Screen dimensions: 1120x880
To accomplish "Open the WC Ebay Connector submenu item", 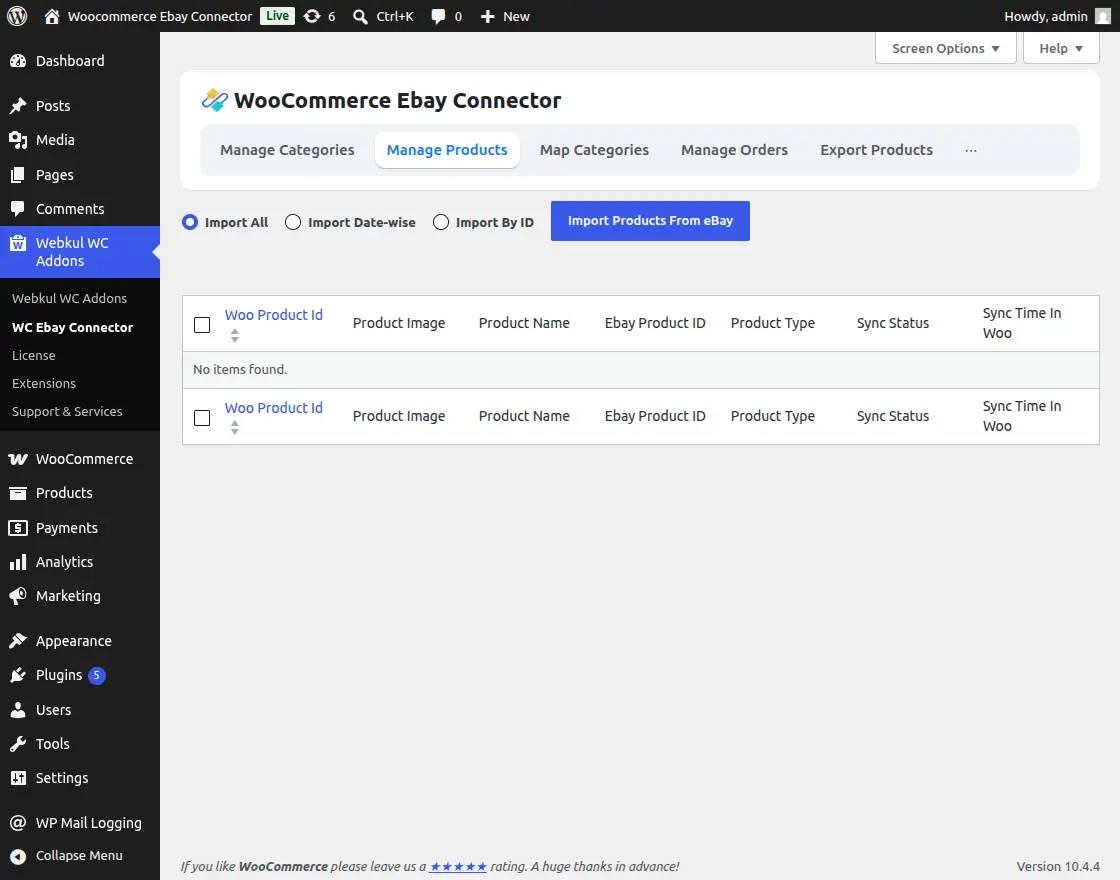I will [x=72, y=327].
